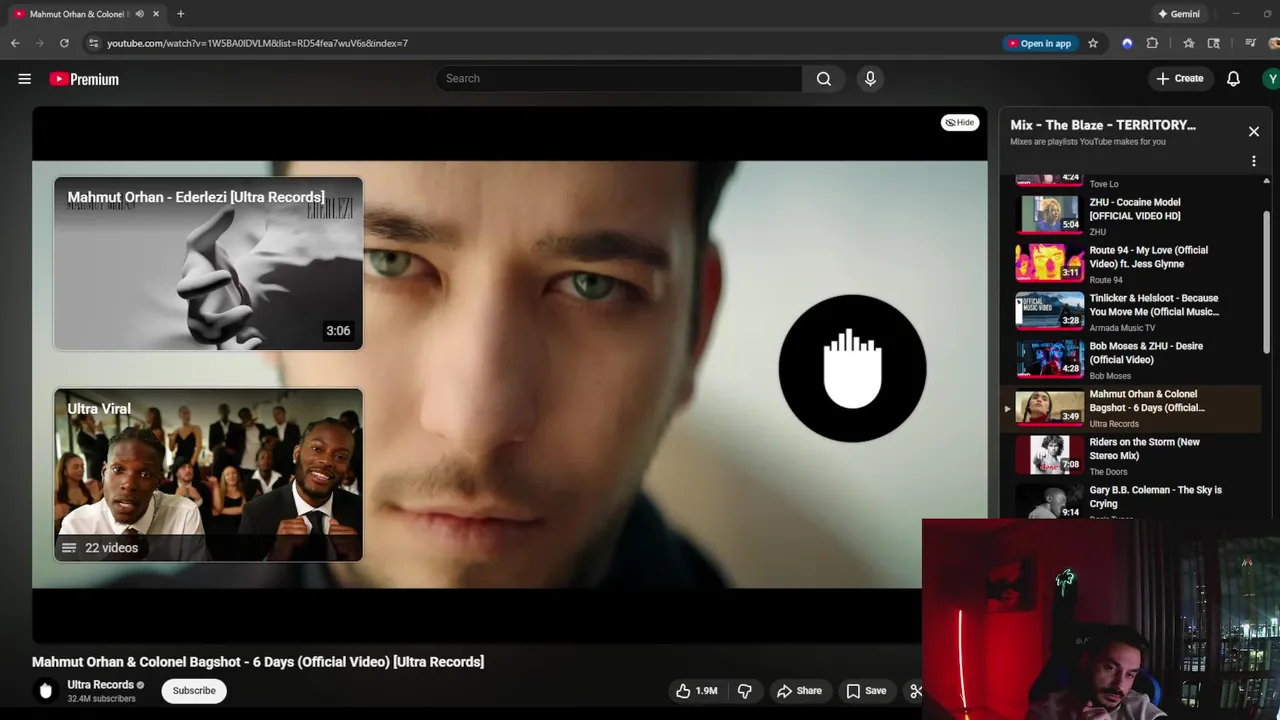Play Riders on the Storm from mix
The width and height of the screenshot is (1280, 720).
(x=1132, y=455)
